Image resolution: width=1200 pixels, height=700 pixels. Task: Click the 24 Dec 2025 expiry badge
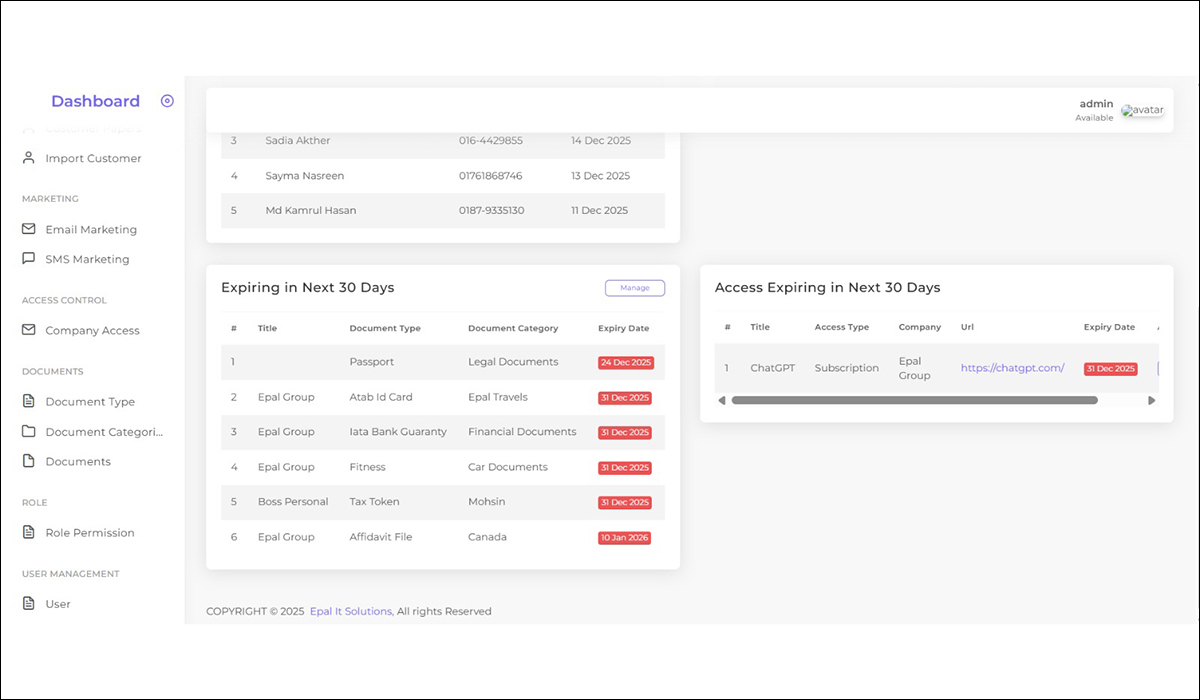pos(625,362)
